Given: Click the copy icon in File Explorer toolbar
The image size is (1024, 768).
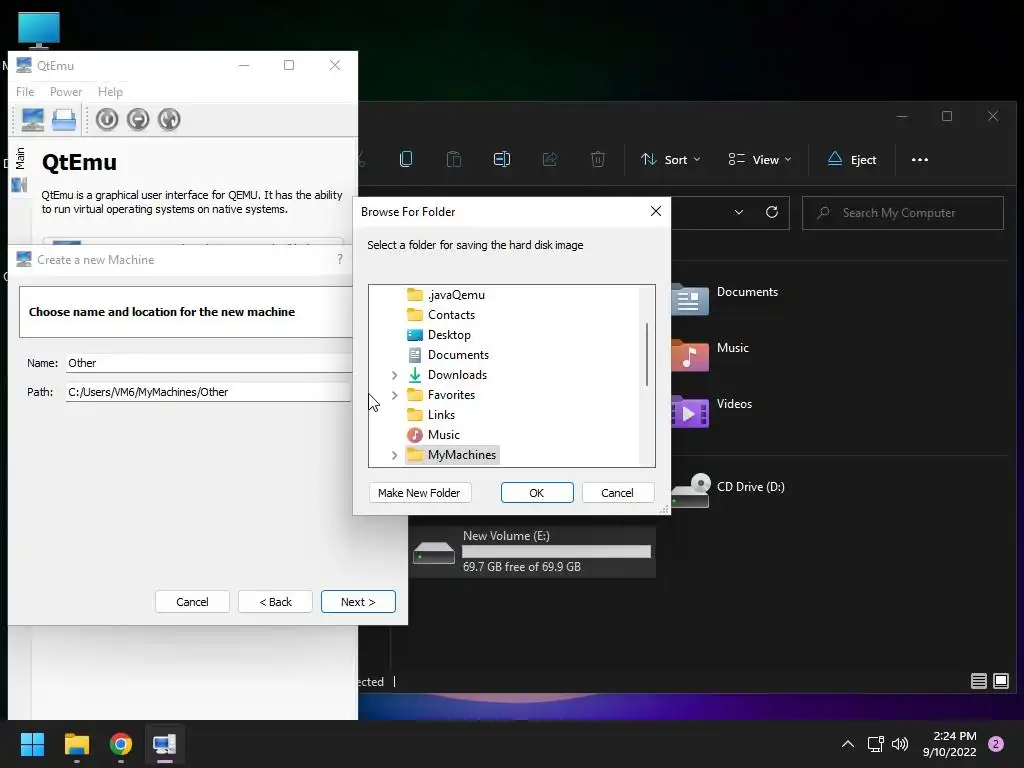Looking at the screenshot, I should pos(406,159).
